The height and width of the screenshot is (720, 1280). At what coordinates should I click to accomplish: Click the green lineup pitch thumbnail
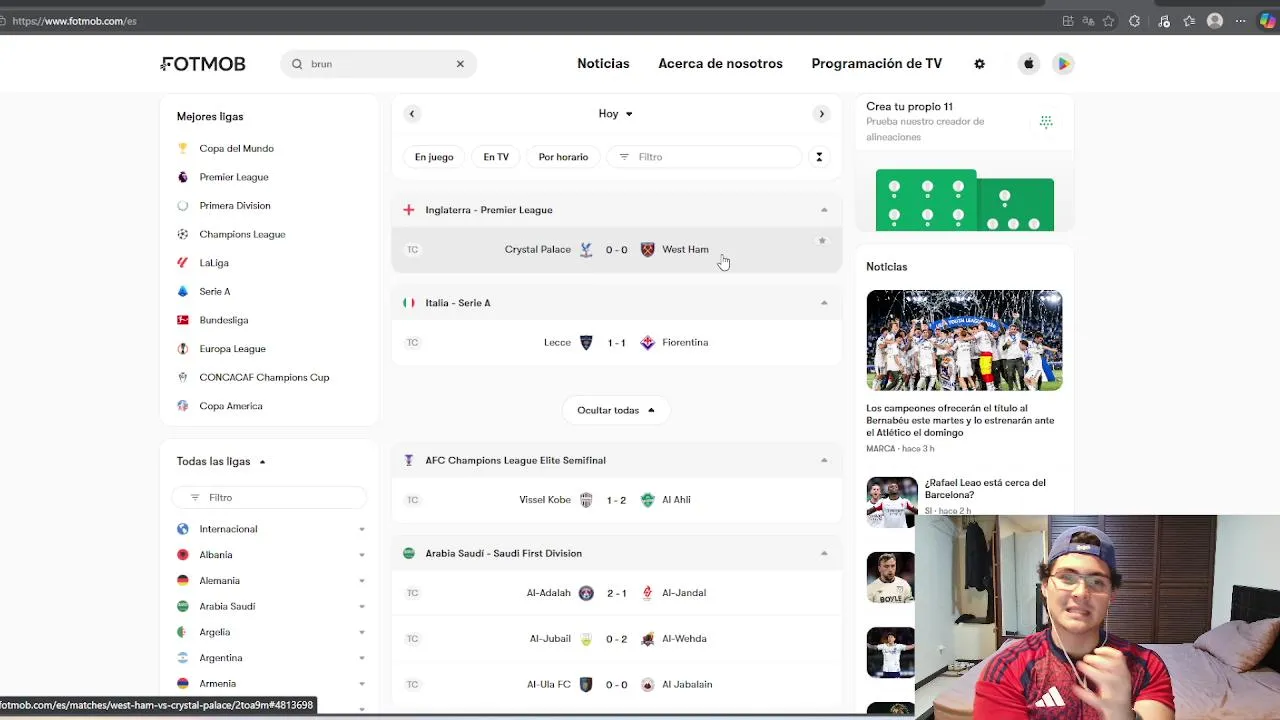click(964, 200)
